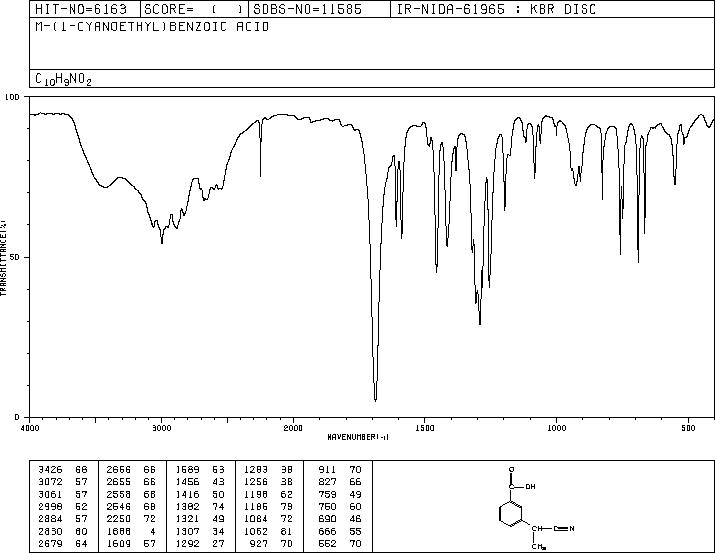Viewport: 715px width, 553px height.
Task: Click peak value 2558 in table
Action: coord(119,495)
